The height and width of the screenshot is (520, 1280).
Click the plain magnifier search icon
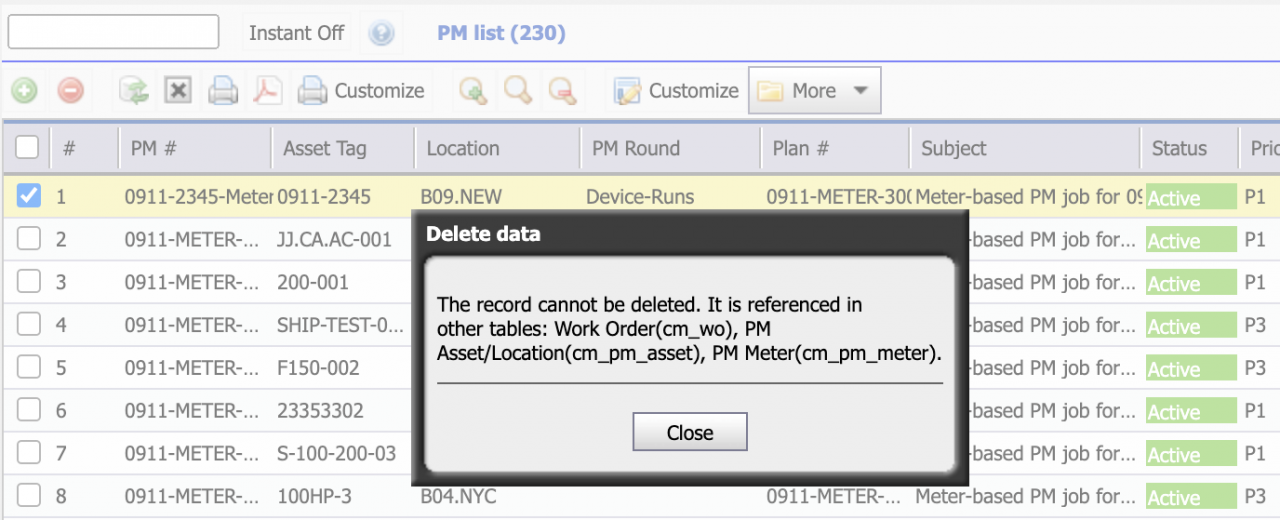click(517, 91)
